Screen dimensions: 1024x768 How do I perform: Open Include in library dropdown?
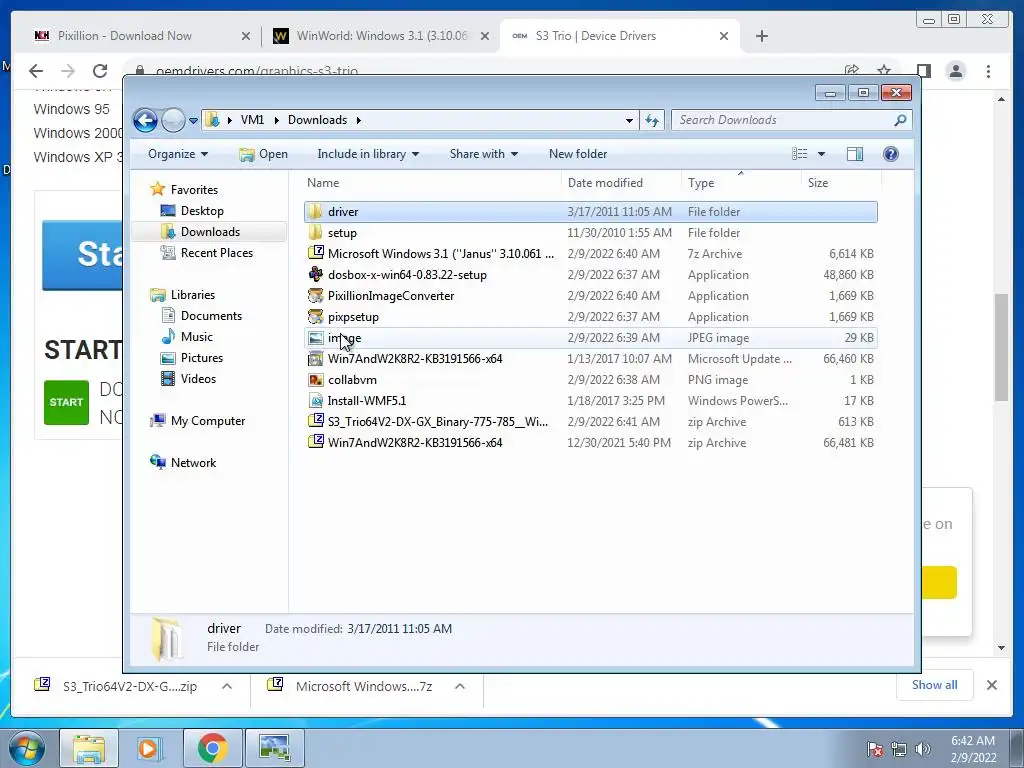(x=368, y=154)
